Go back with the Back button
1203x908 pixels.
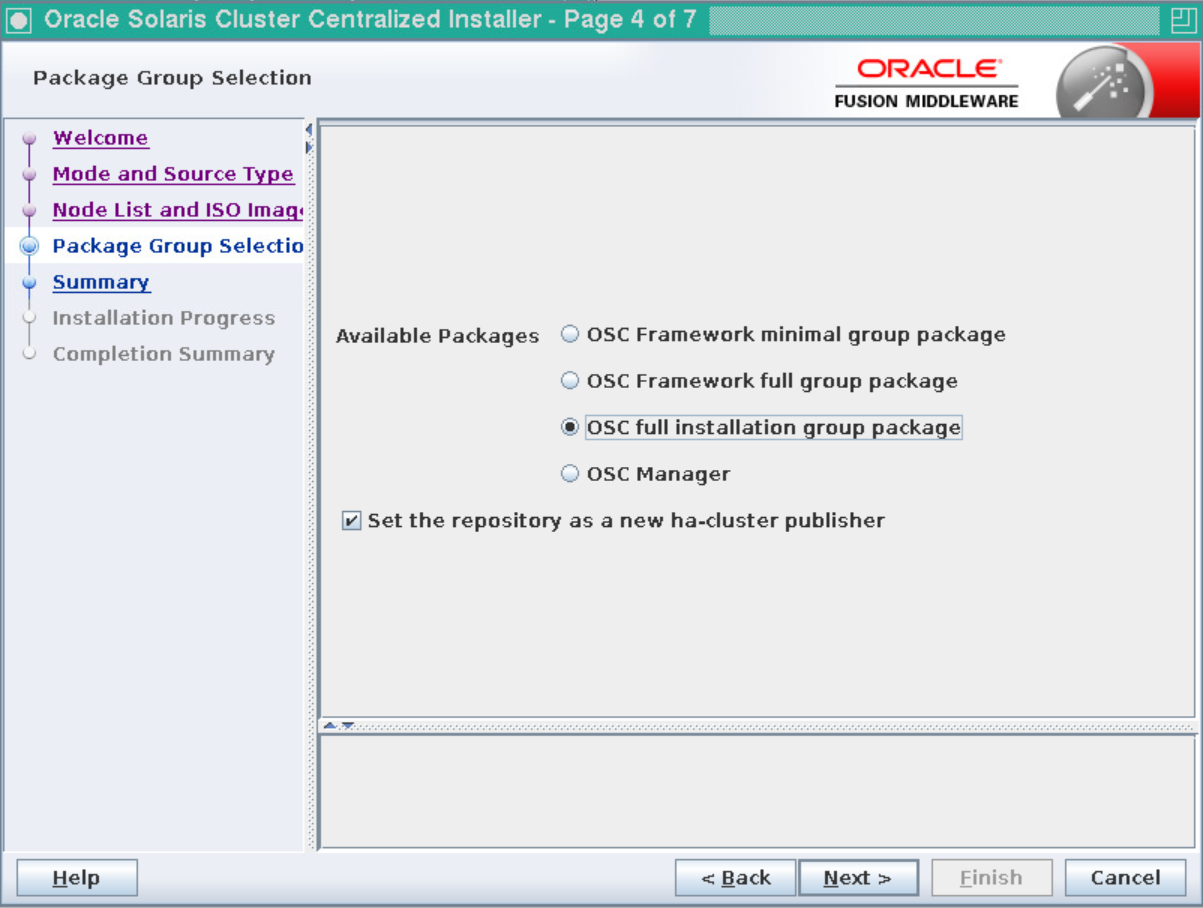click(x=736, y=878)
